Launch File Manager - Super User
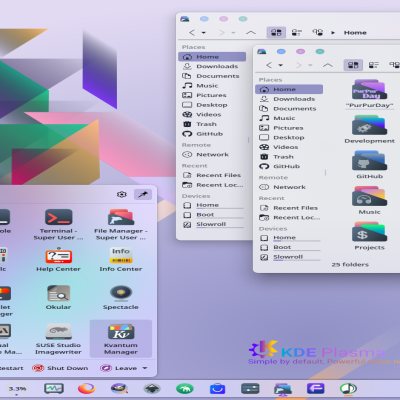Image resolution: width=400 pixels, height=400 pixels. pyautogui.click(x=121, y=224)
